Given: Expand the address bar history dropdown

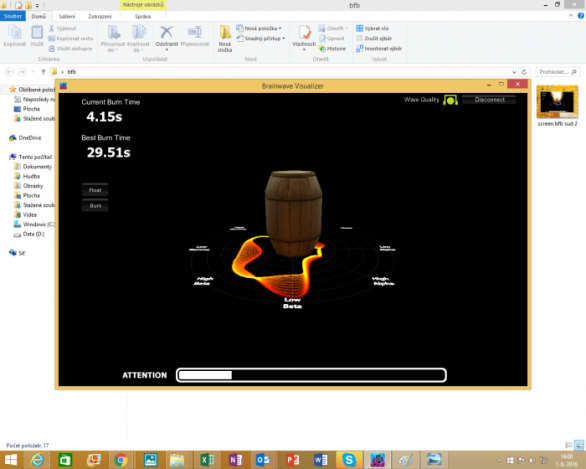Looking at the screenshot, I should (x=514, y=72).
